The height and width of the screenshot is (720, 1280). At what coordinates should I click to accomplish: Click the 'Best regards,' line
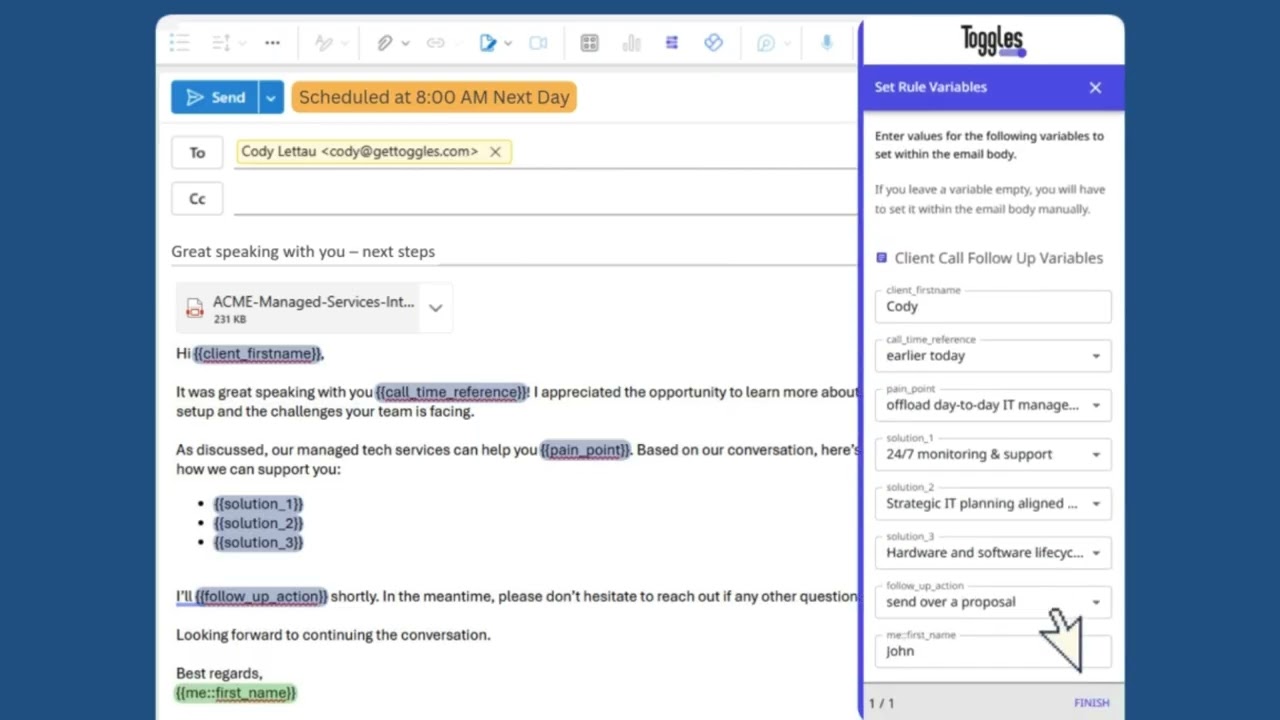click(x=219, y=674)
